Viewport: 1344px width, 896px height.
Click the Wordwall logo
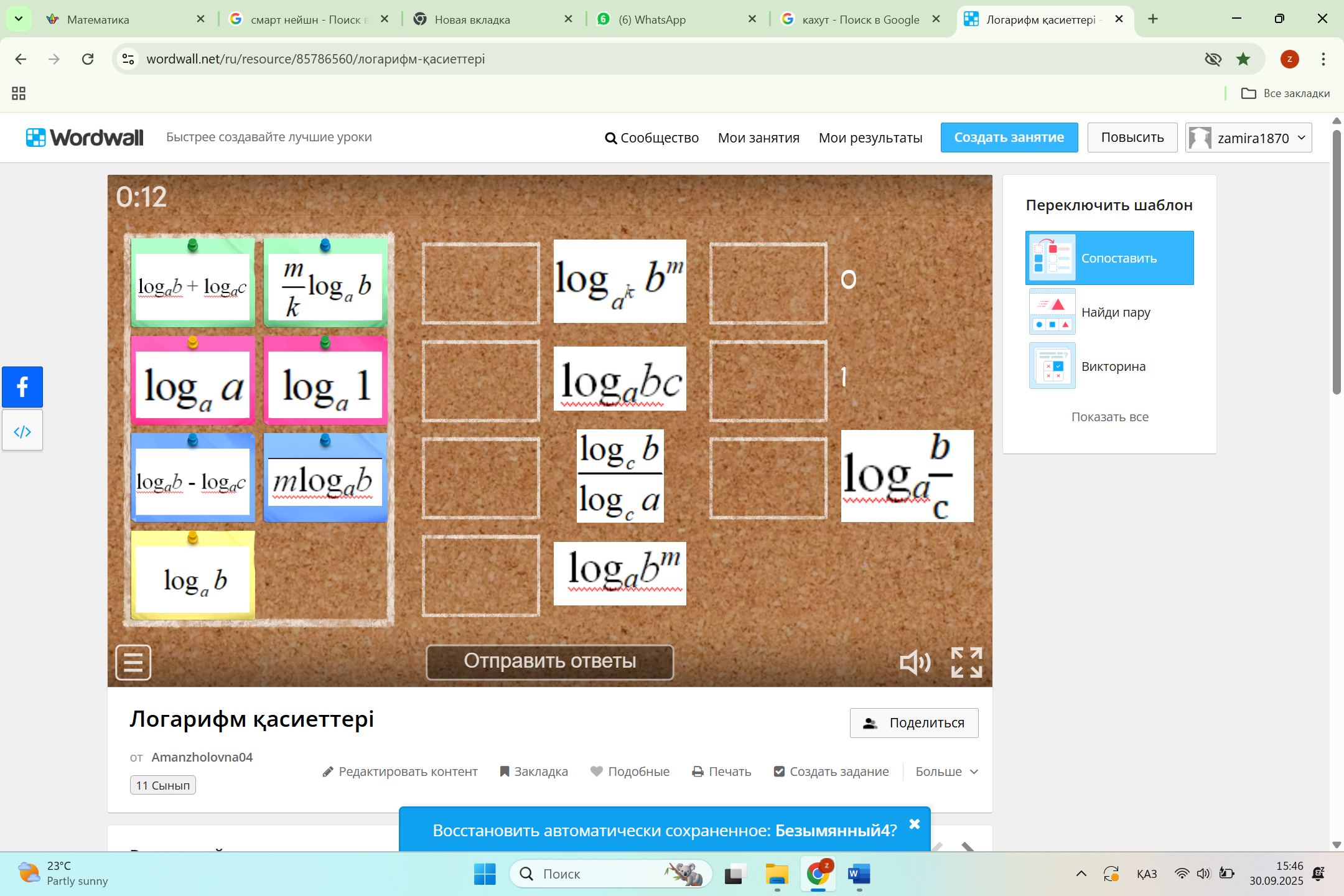point(85,138)
